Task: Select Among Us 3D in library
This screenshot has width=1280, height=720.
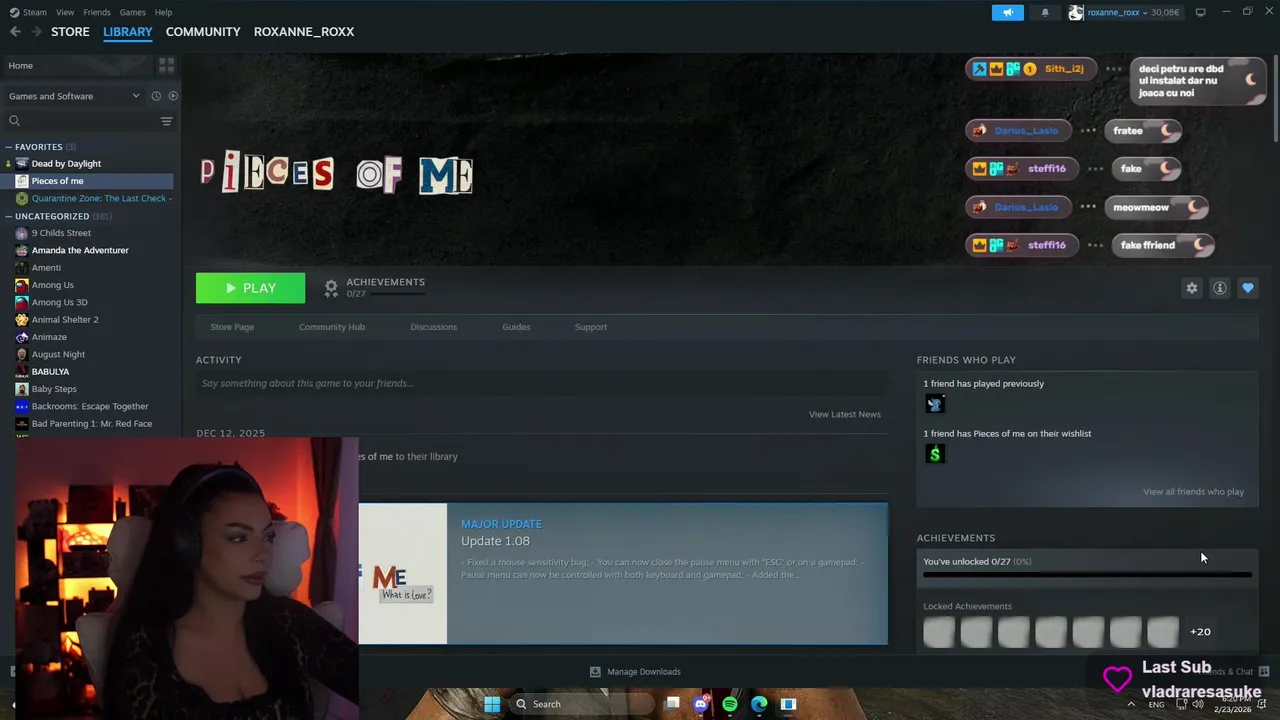Action: click(59, 302)
